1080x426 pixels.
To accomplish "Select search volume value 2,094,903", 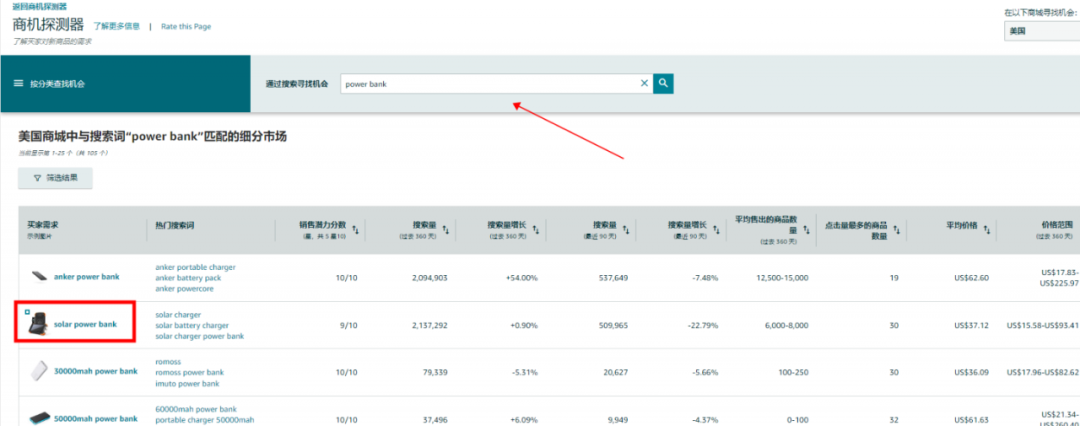I will 428,278.
